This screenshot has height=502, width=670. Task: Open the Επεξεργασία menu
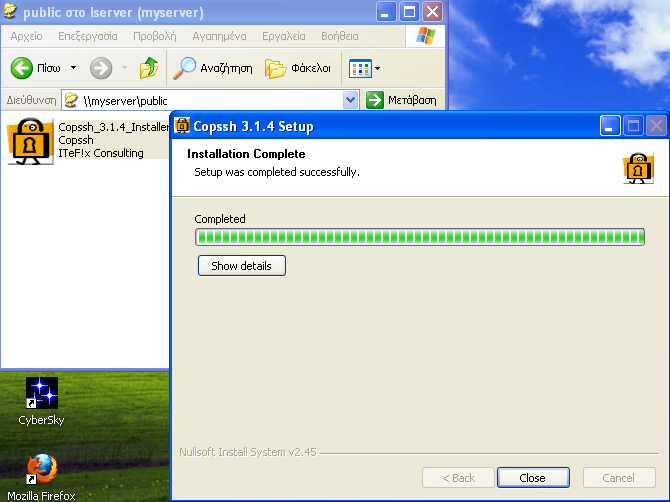point(88,36)
